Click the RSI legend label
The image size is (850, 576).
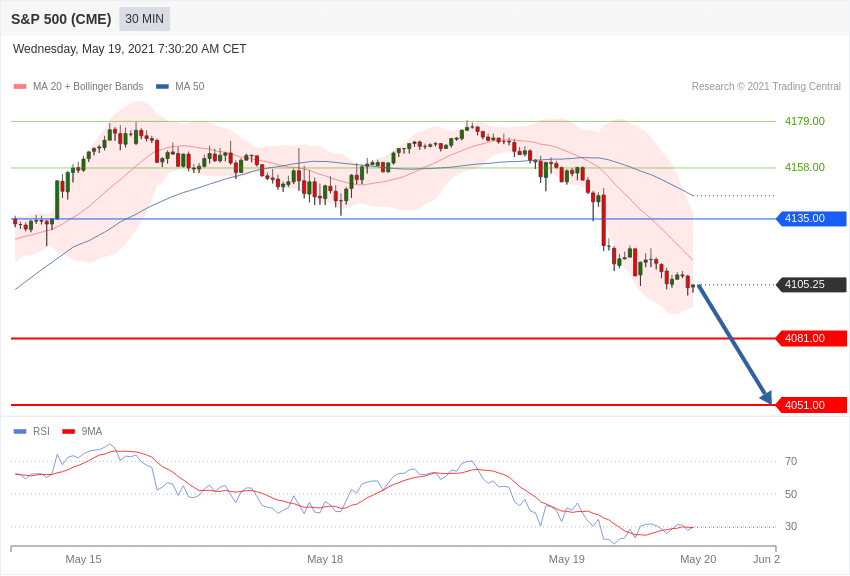pos(41,431)
